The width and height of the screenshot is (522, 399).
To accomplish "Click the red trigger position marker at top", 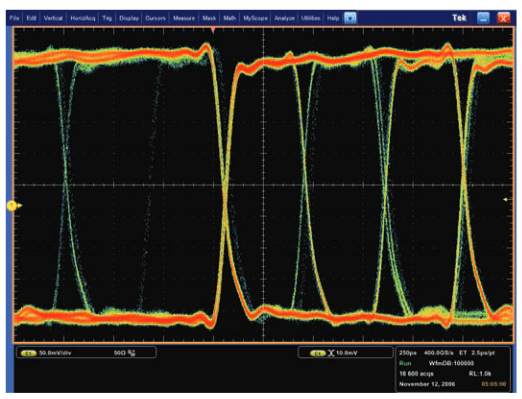I will coord(213,30).
